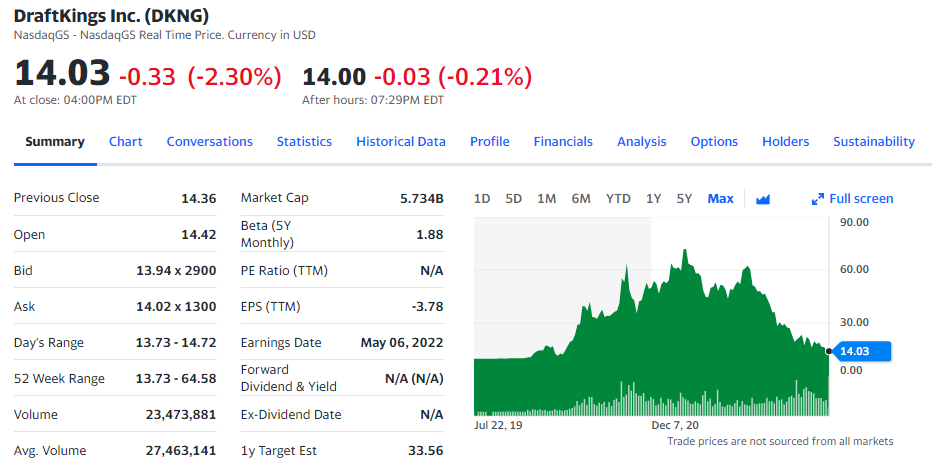932x473 pixels.
Task: Click the 90.00 y-axis label
Action: tap(854, 222)
